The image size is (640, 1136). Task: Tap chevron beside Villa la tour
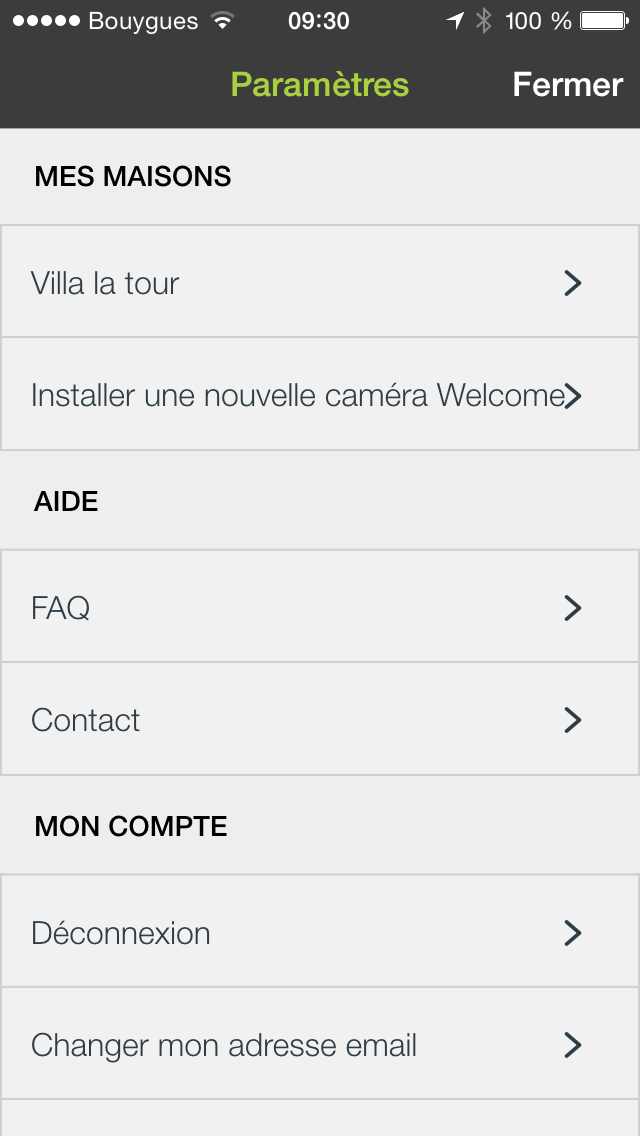[x=572, y=284]
